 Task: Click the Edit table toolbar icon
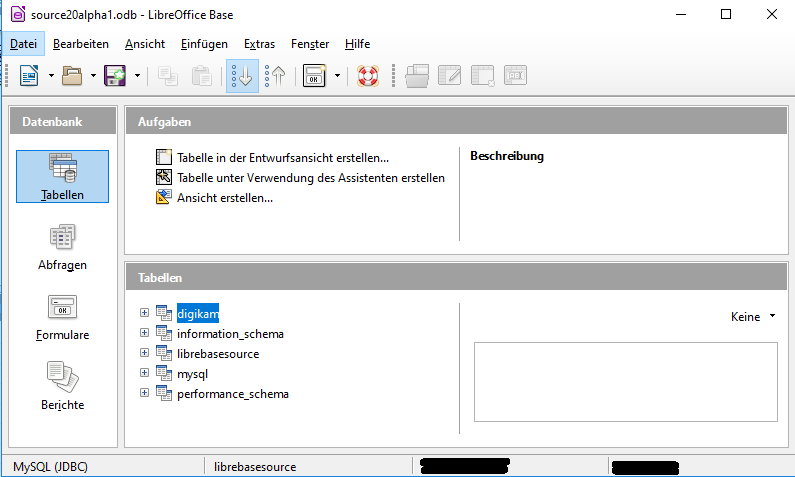pos(450,76)
